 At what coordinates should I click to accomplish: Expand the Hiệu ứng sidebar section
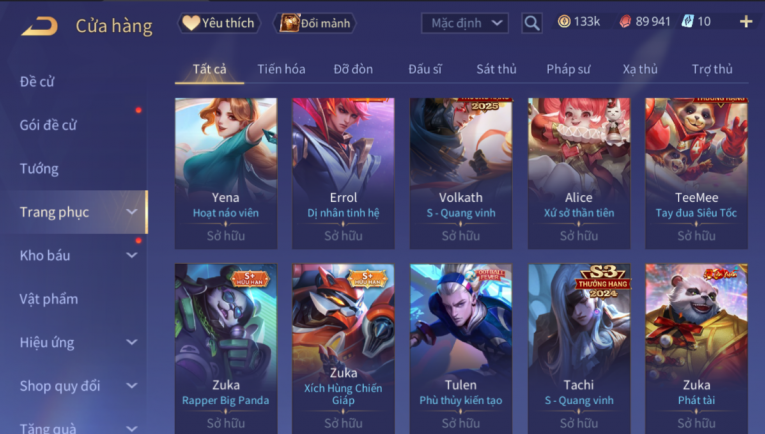pos(132,342)
